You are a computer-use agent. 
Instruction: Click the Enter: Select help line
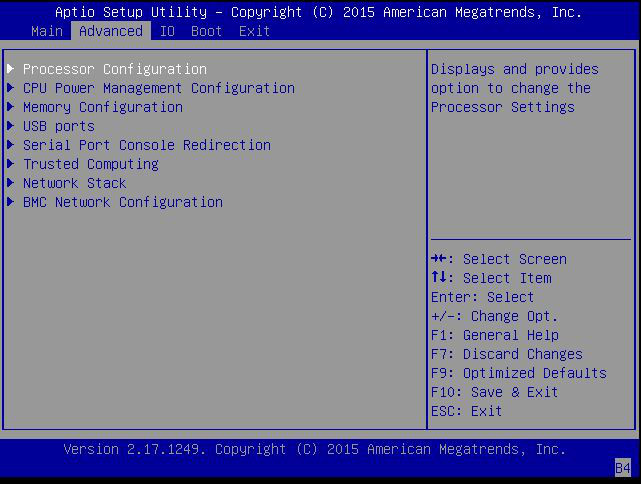coord(482,297)
